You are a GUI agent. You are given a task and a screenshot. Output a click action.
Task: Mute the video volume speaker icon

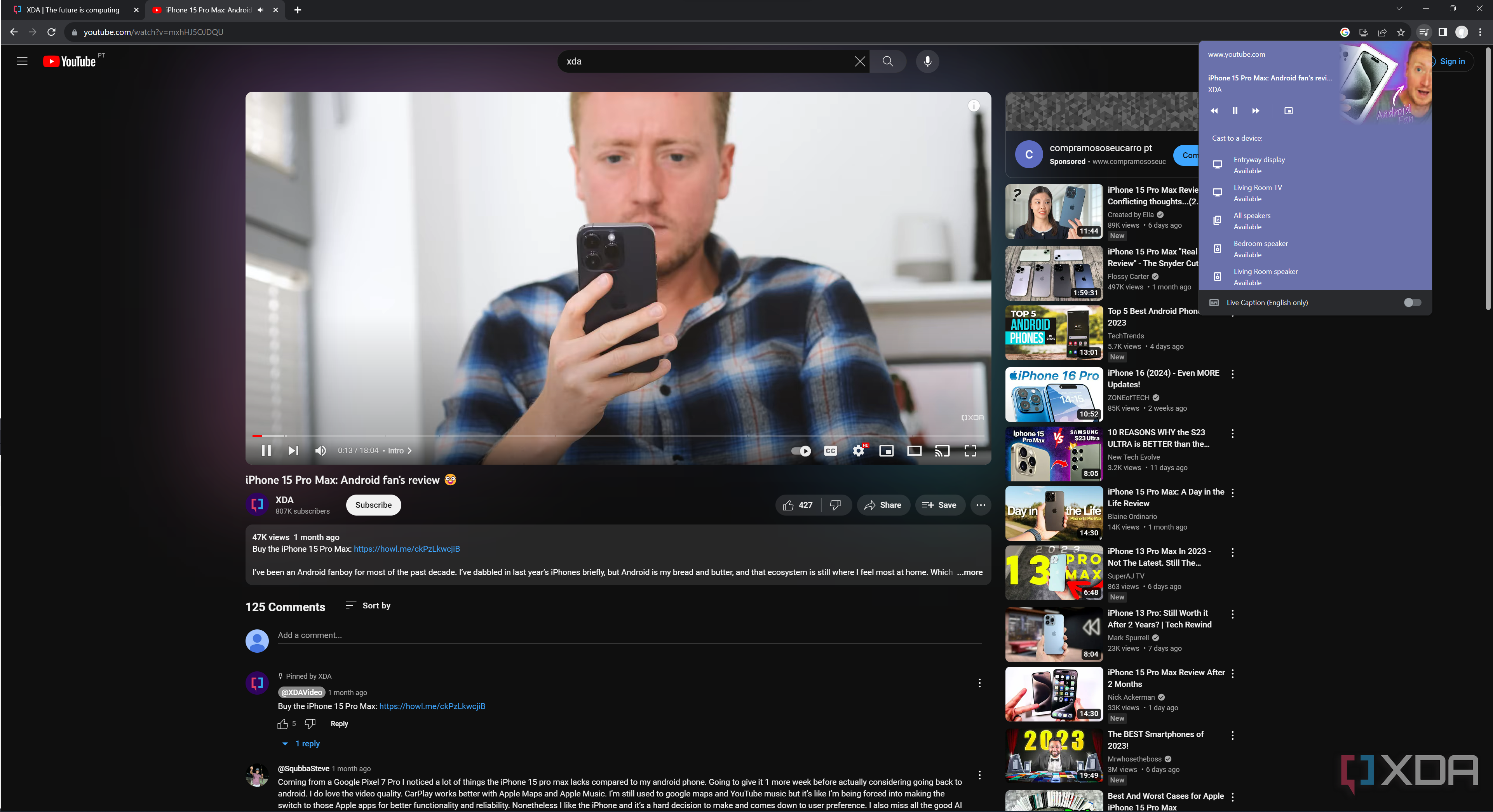tap(321, 450)
